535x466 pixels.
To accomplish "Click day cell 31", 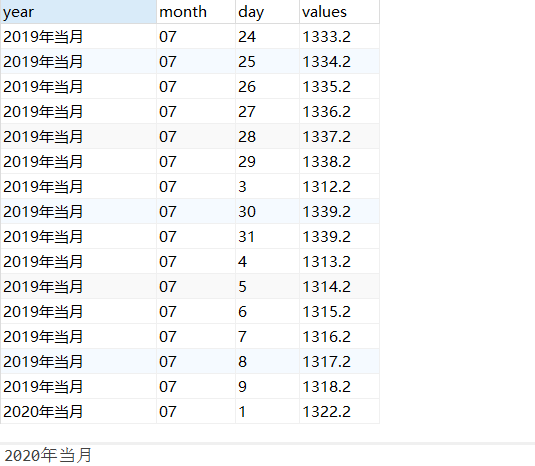I will (268, 236).
